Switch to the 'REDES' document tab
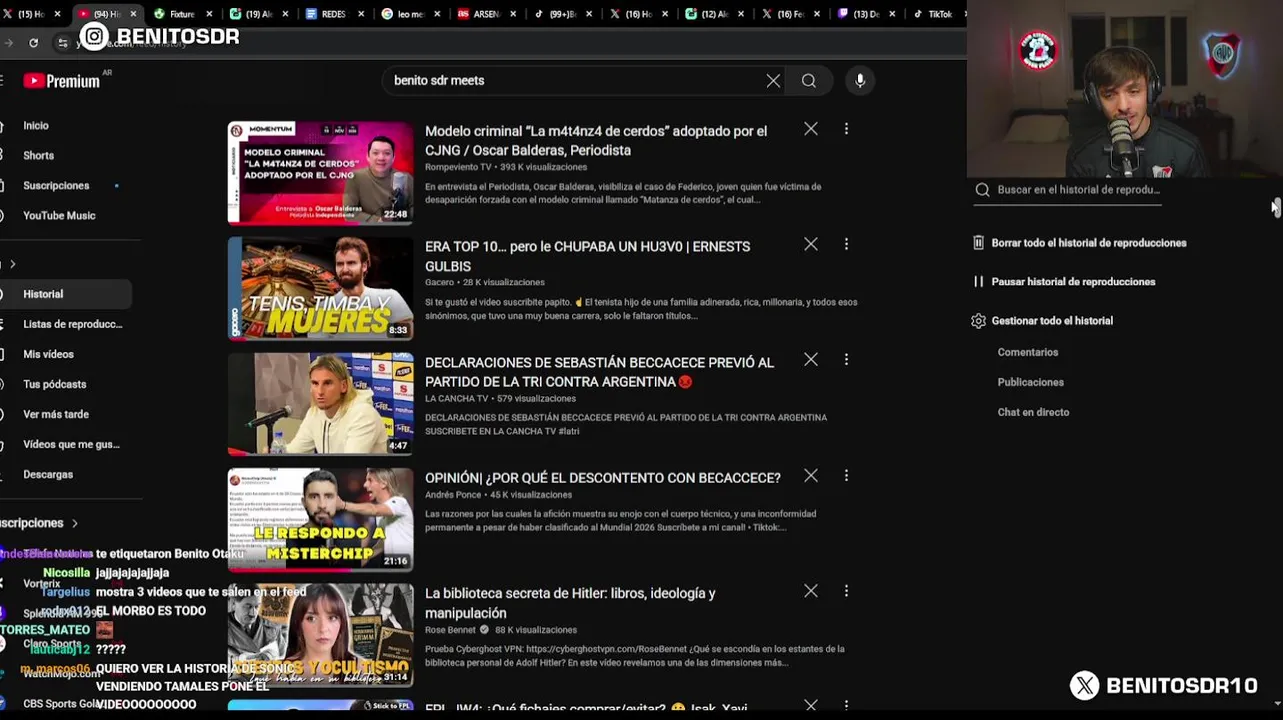The width and height of the screenshot is (1283, 720). (333, 14)
